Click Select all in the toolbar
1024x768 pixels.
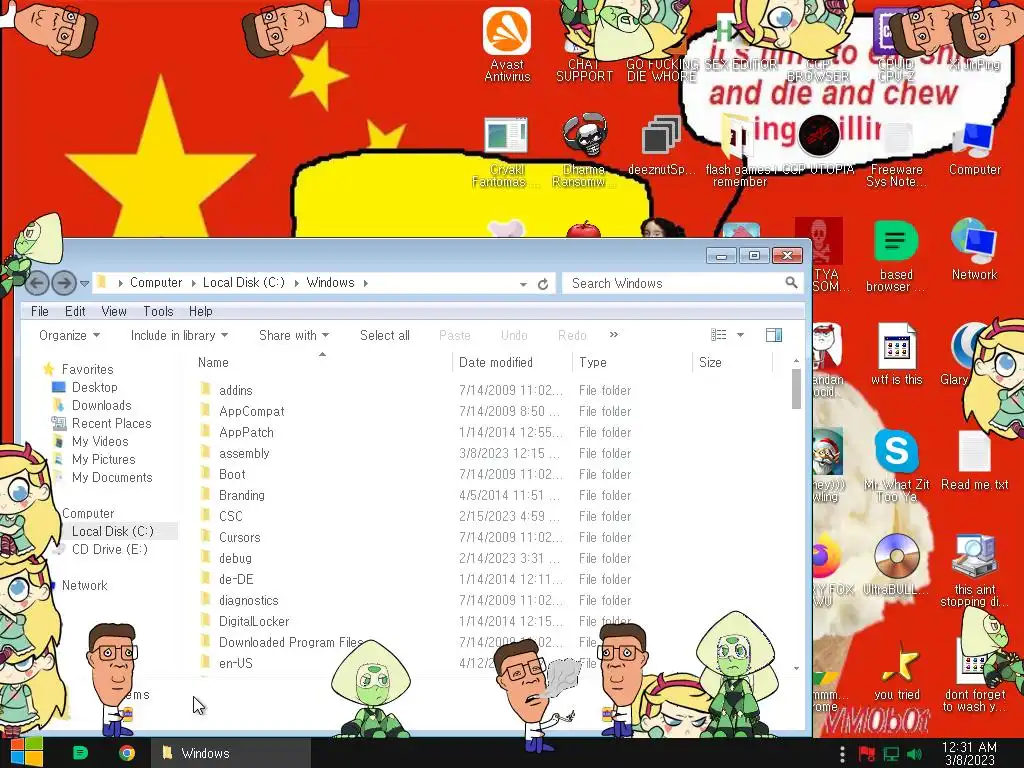pyautogui.click(x=385, y=335)
